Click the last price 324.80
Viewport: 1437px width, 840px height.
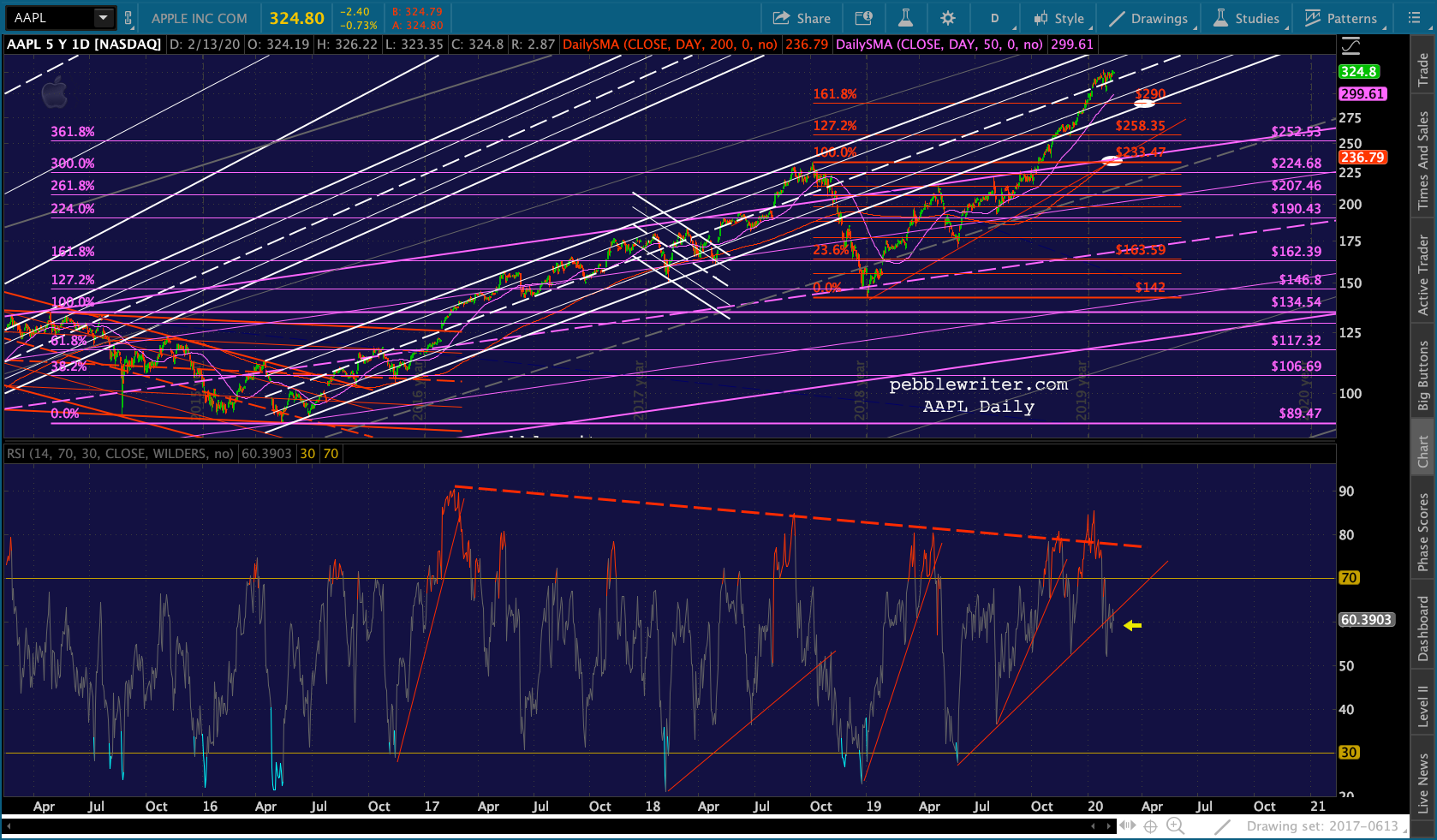(297, 18)
